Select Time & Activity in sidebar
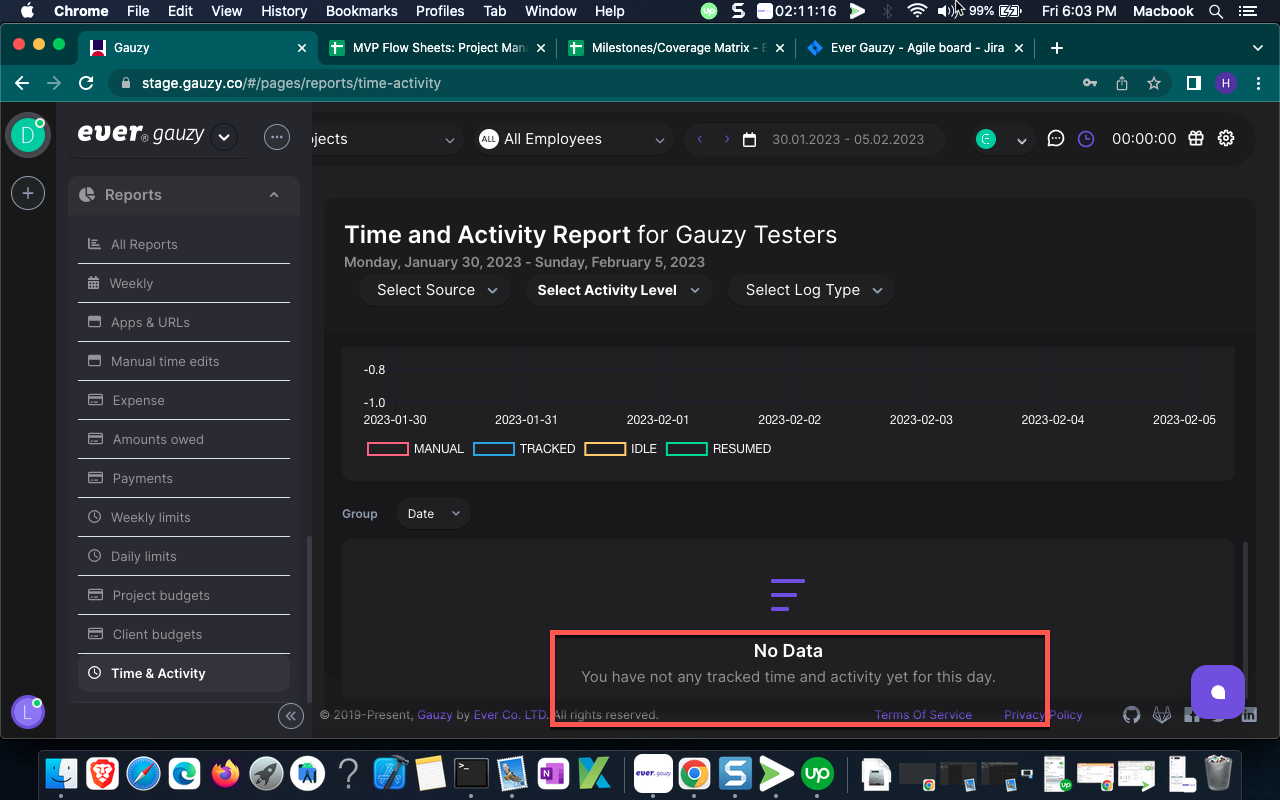The image size is (1280, 800). [x=184, y=673]
